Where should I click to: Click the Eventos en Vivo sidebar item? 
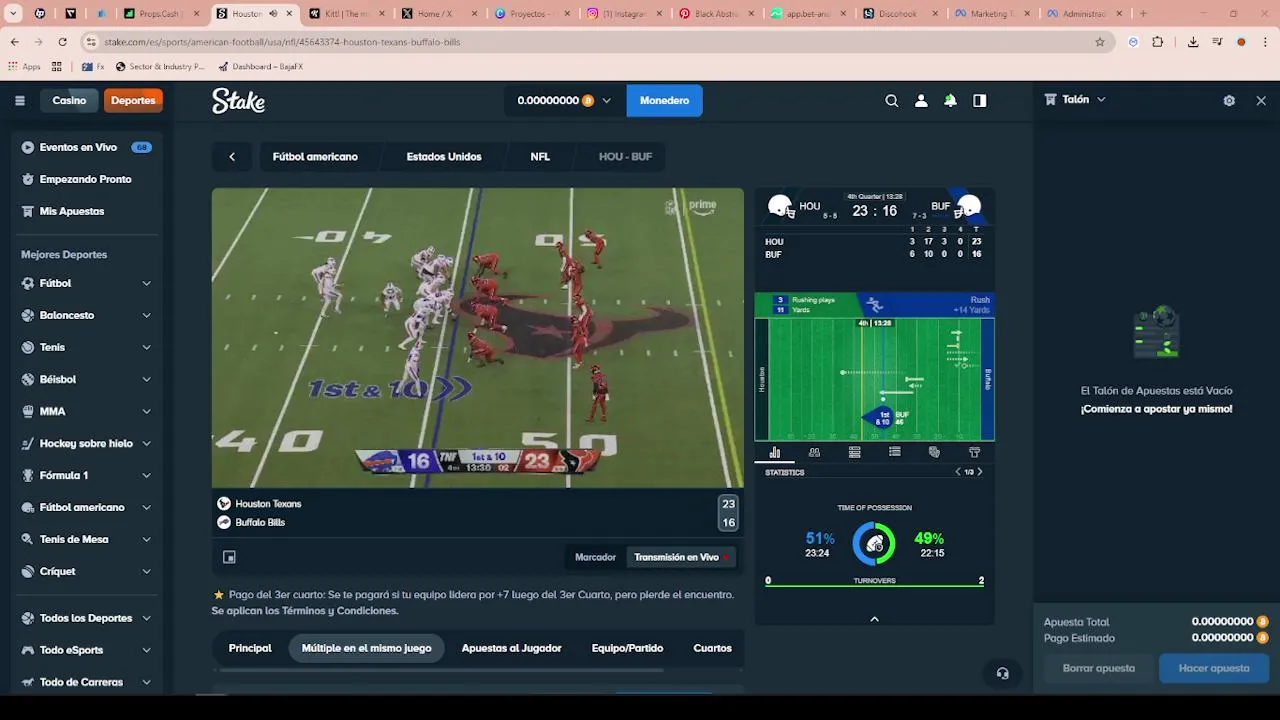(86, 147)
